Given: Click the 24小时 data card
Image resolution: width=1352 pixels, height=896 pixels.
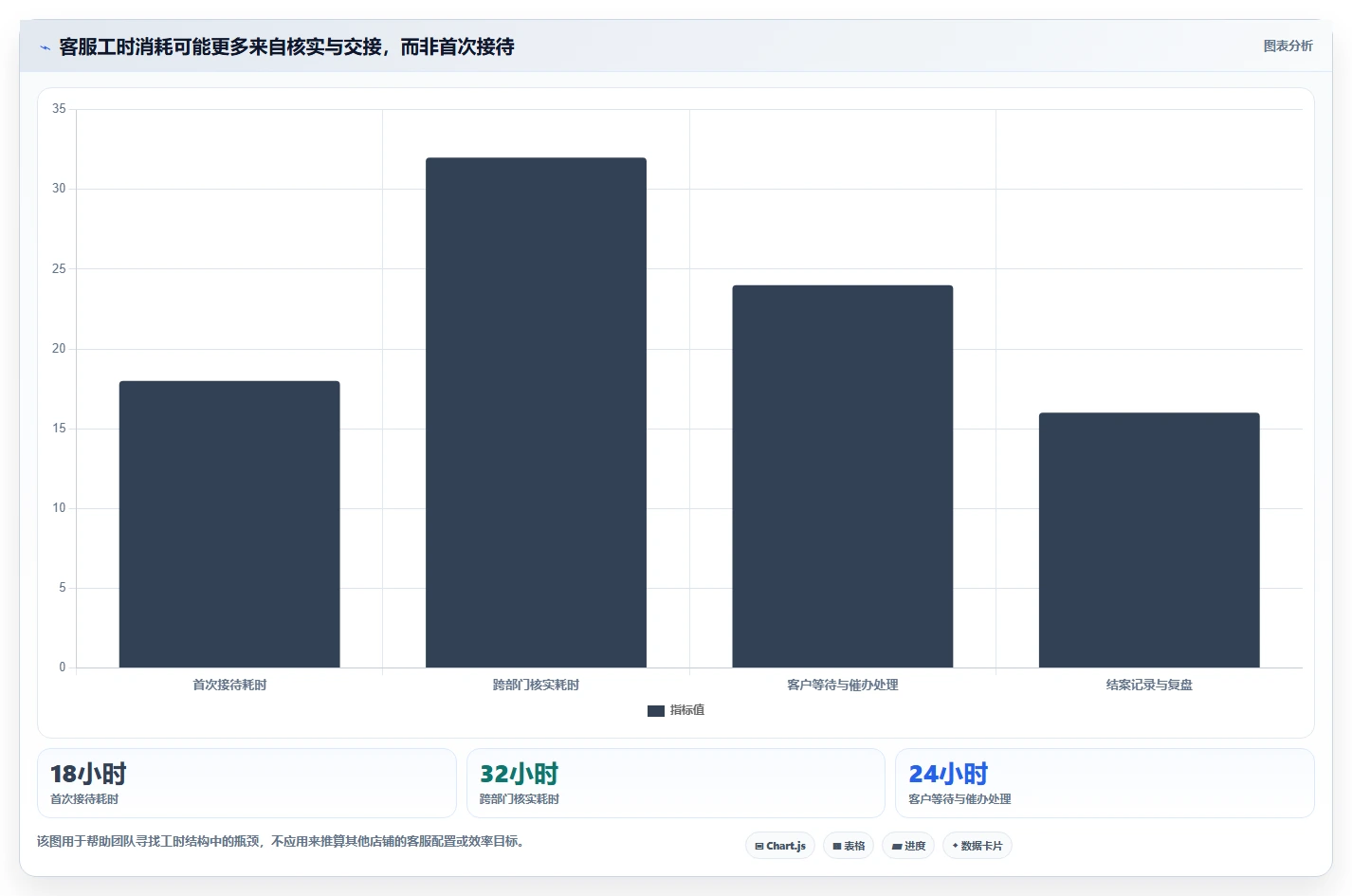Looking at the screenshot, I should 1105,783.
